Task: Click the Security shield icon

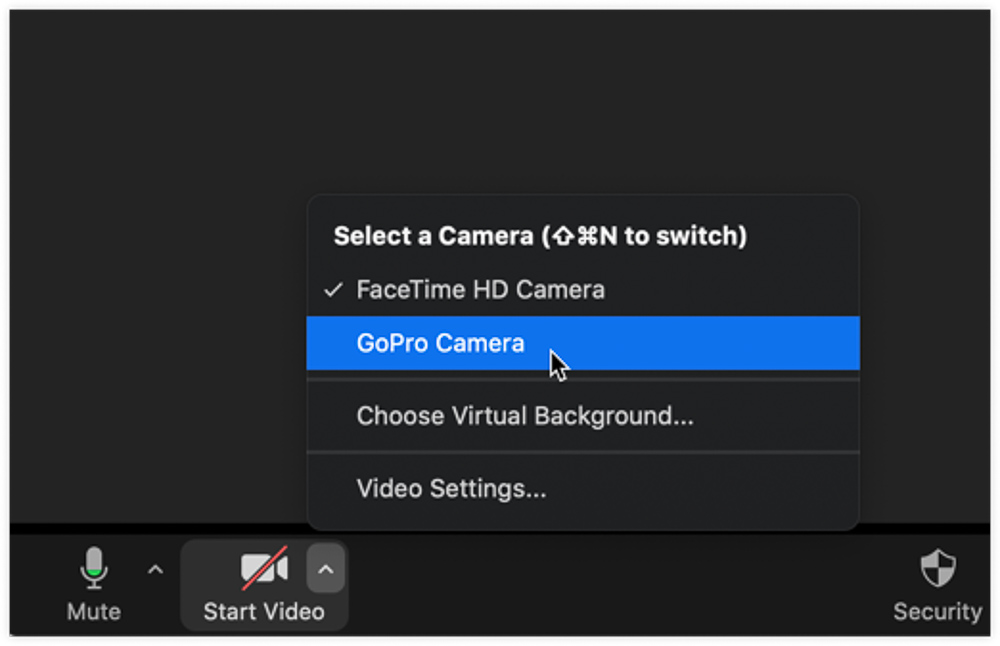Action: point(937,568)
